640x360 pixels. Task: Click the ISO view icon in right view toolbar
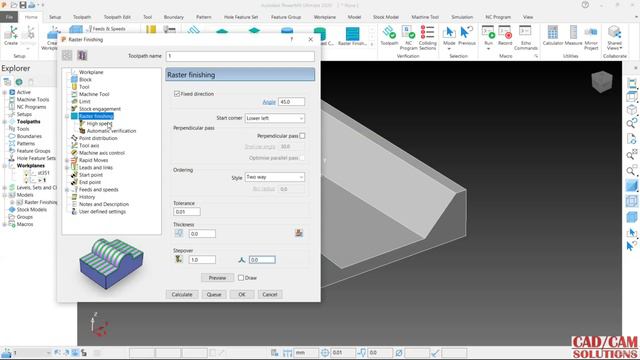tap(631, 110)
